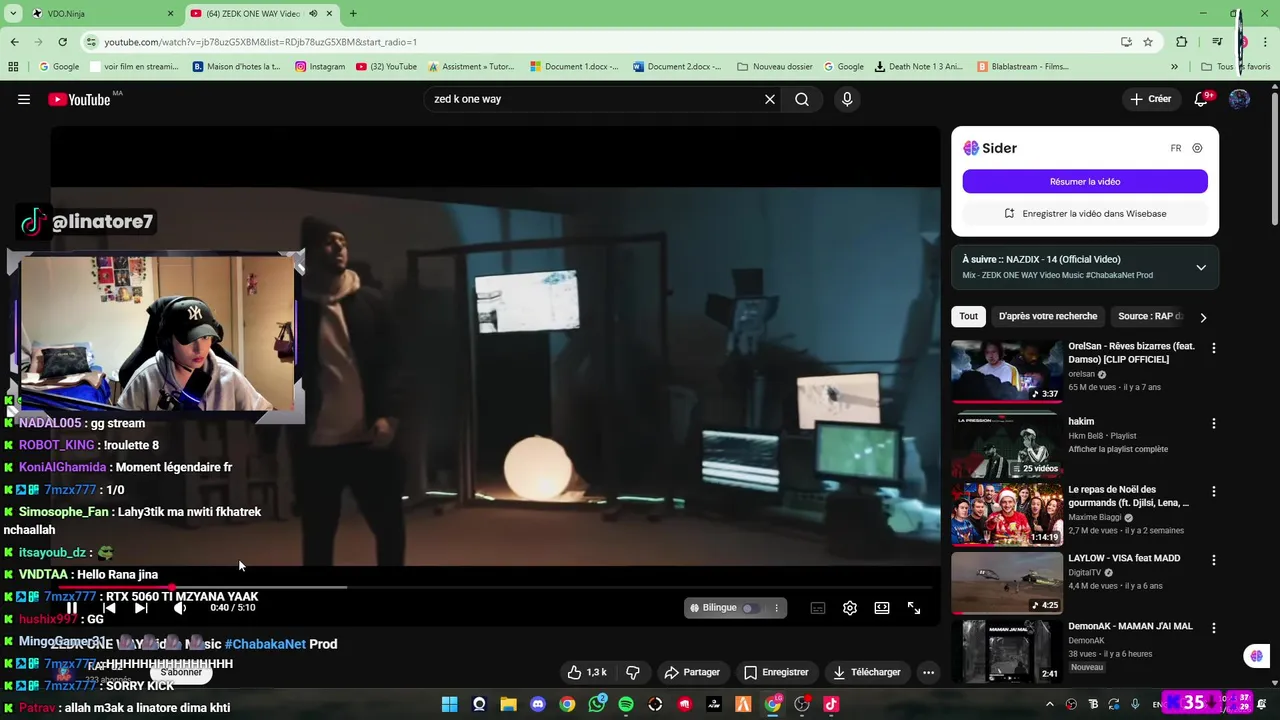Click the Télécharger button
The height and width of the screenshot is (720, 1280).
tap(867, 672)
